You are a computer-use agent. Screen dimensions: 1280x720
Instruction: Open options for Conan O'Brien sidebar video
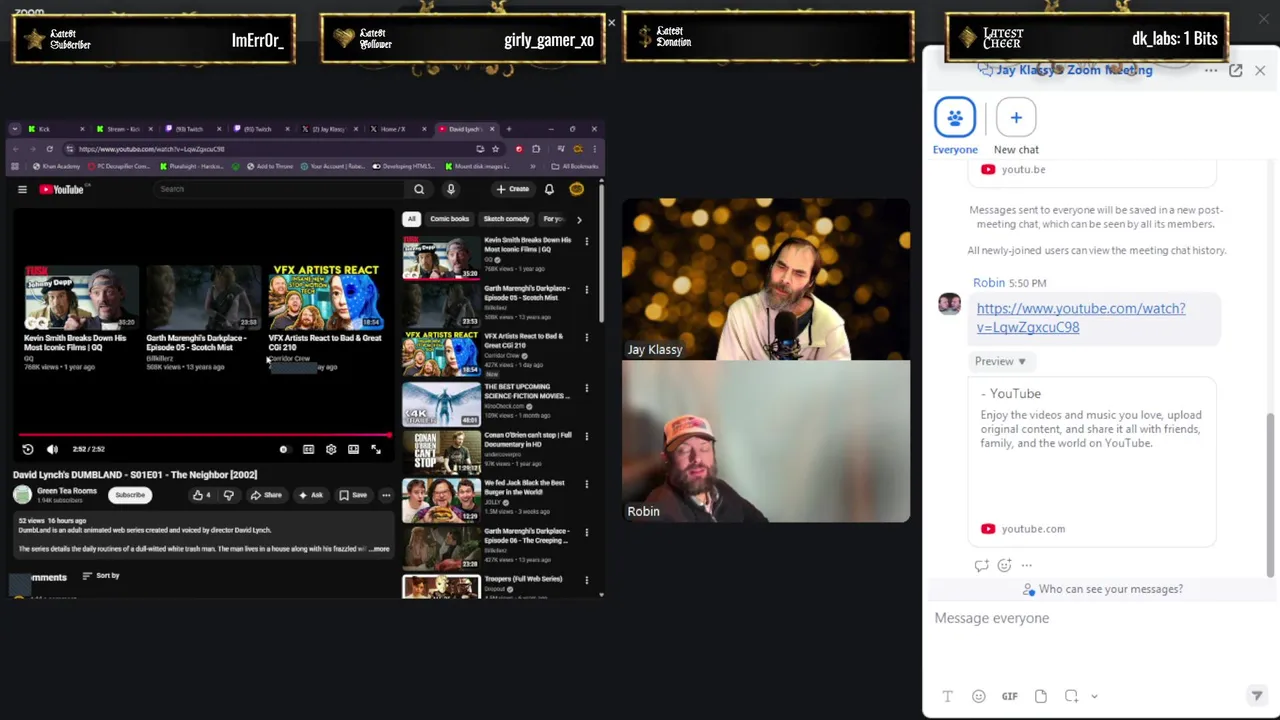pos(587,436)
